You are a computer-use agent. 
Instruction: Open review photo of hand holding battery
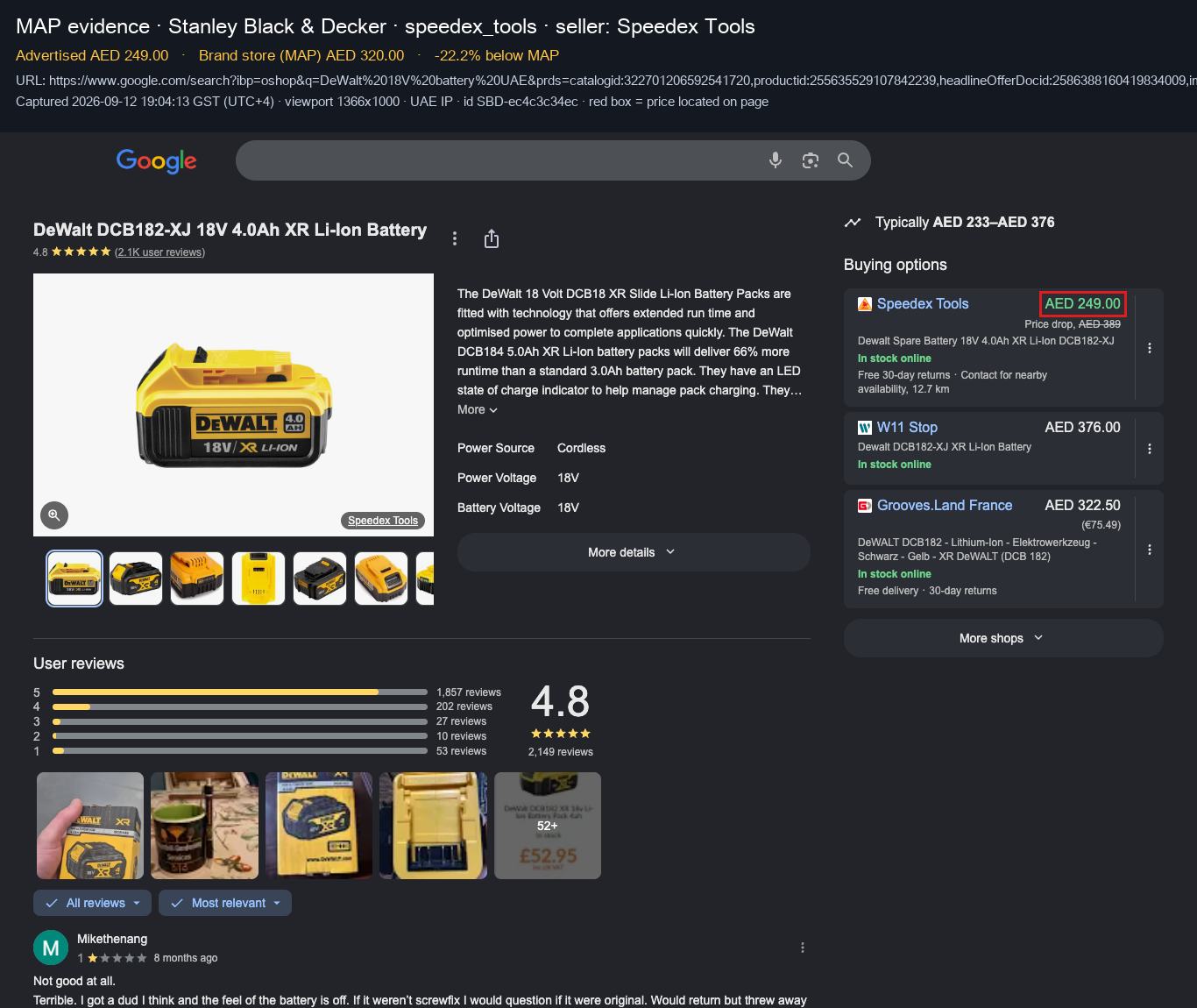[x=90, y=826]
